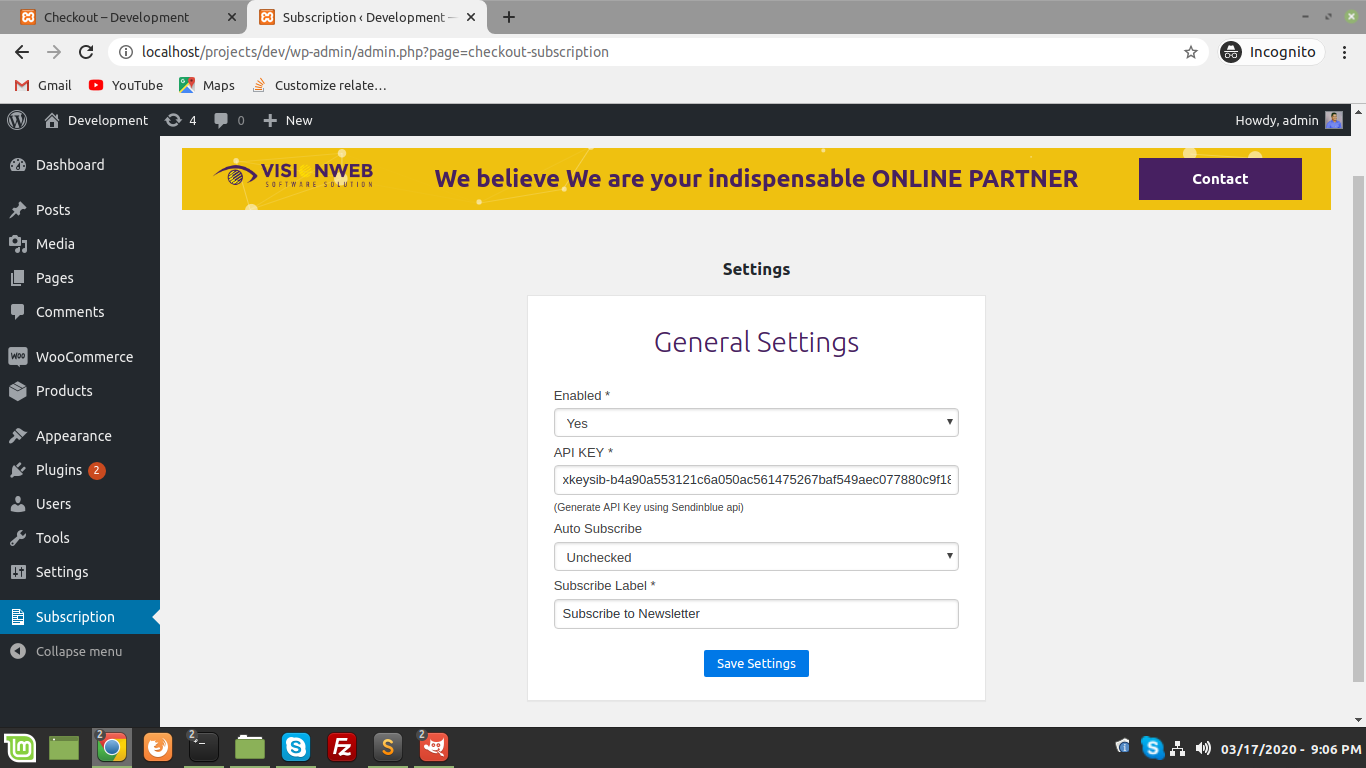The image size is (1366, 768).
Task: Expand the Enabled dropdown set to Yes
Action: pos(756,423)
